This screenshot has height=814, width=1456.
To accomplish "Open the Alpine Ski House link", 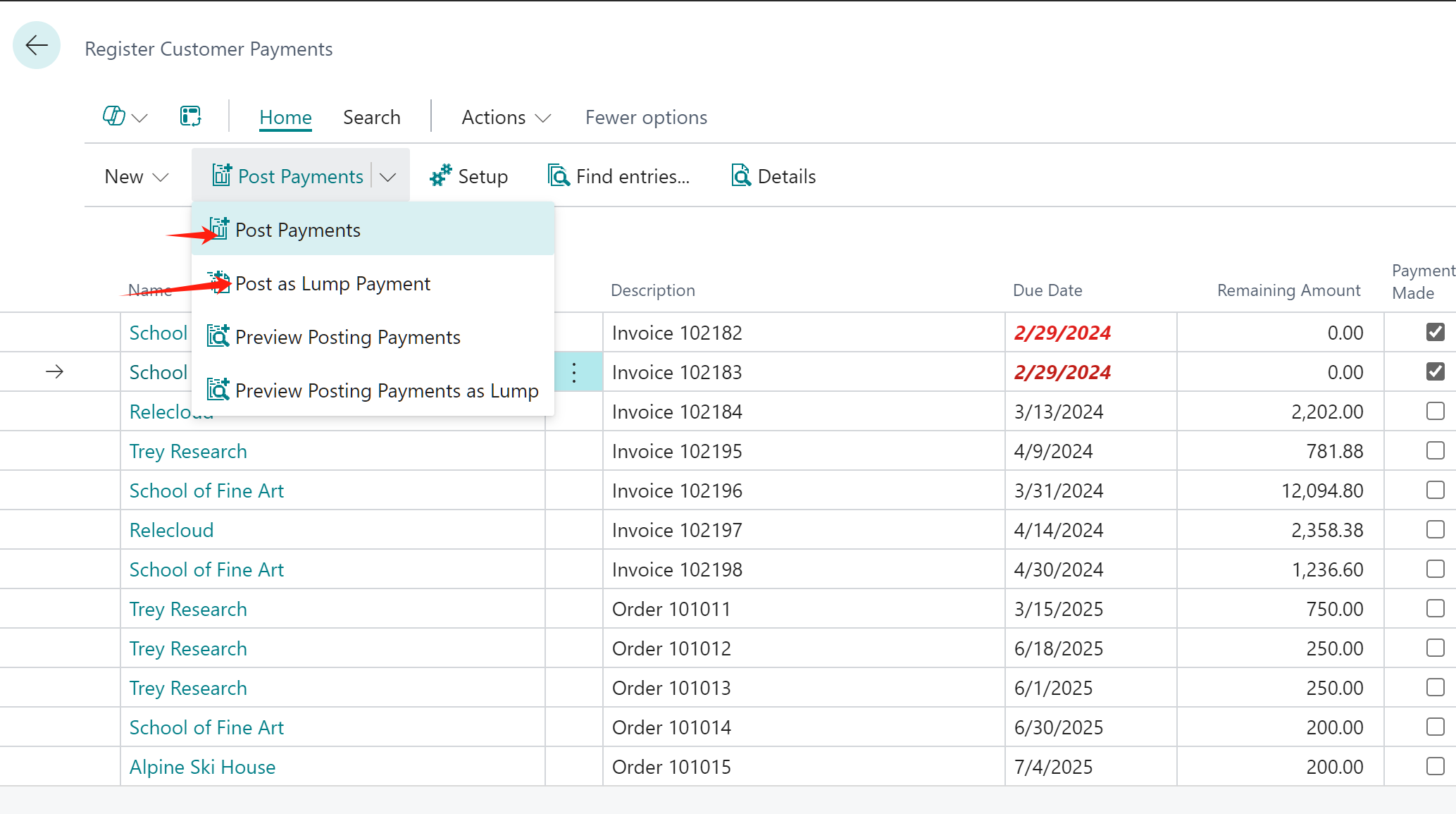I will pyautogui.click(x=202, y=767).
